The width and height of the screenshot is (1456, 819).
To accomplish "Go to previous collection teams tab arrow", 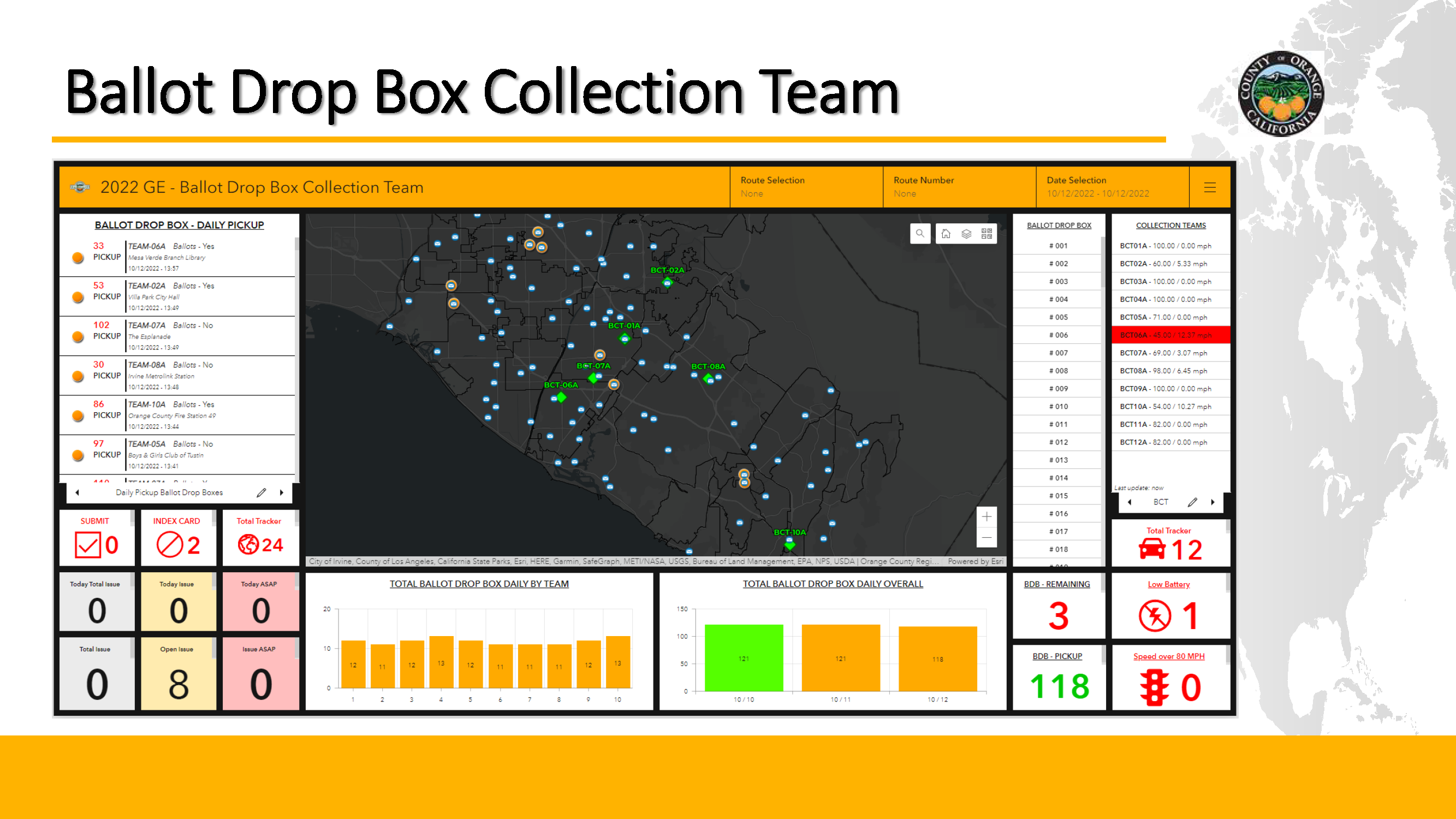I will pyautogui.click(x=1130, y=502).
